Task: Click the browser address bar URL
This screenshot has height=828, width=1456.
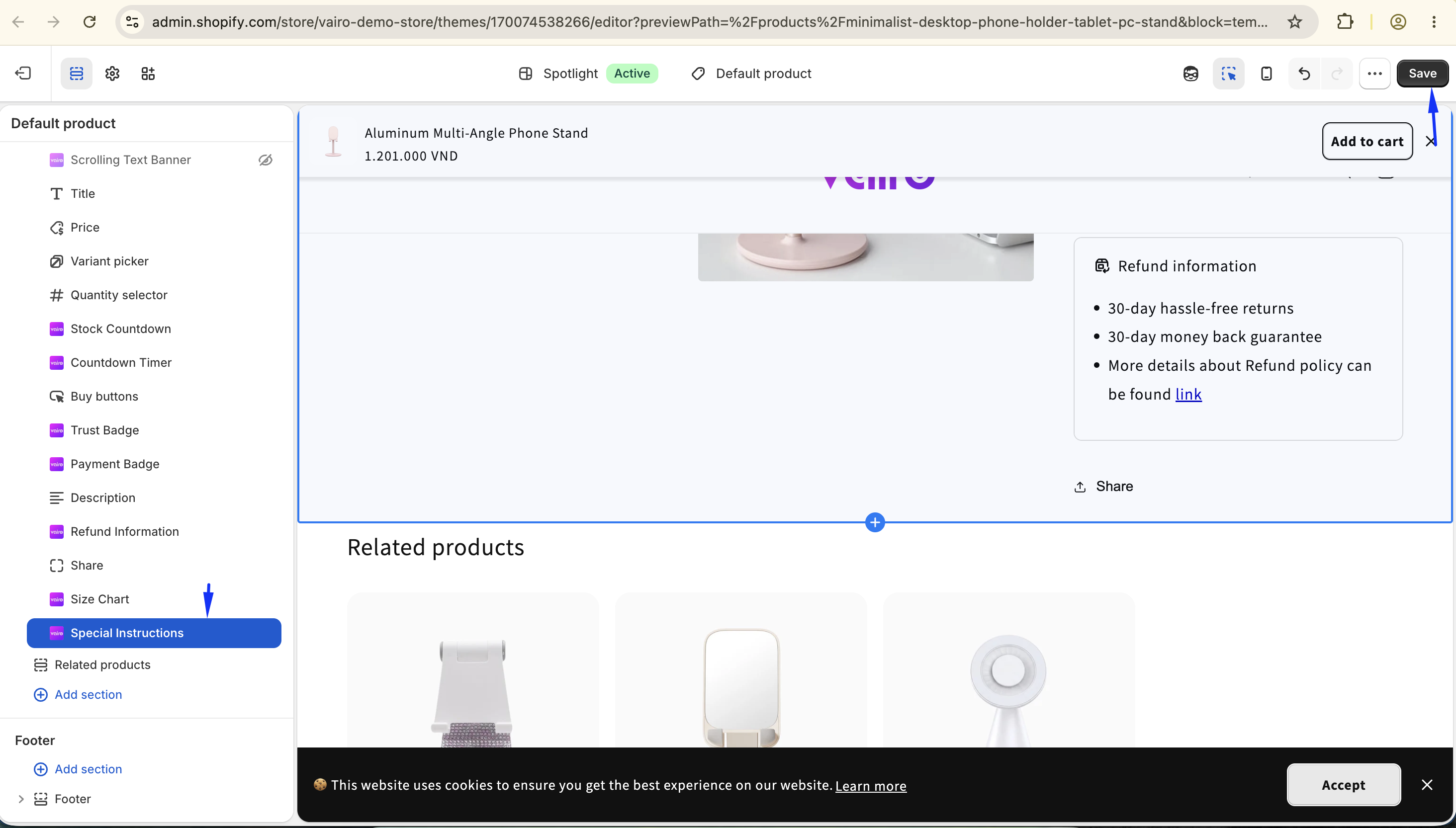Action: (710, 22)
